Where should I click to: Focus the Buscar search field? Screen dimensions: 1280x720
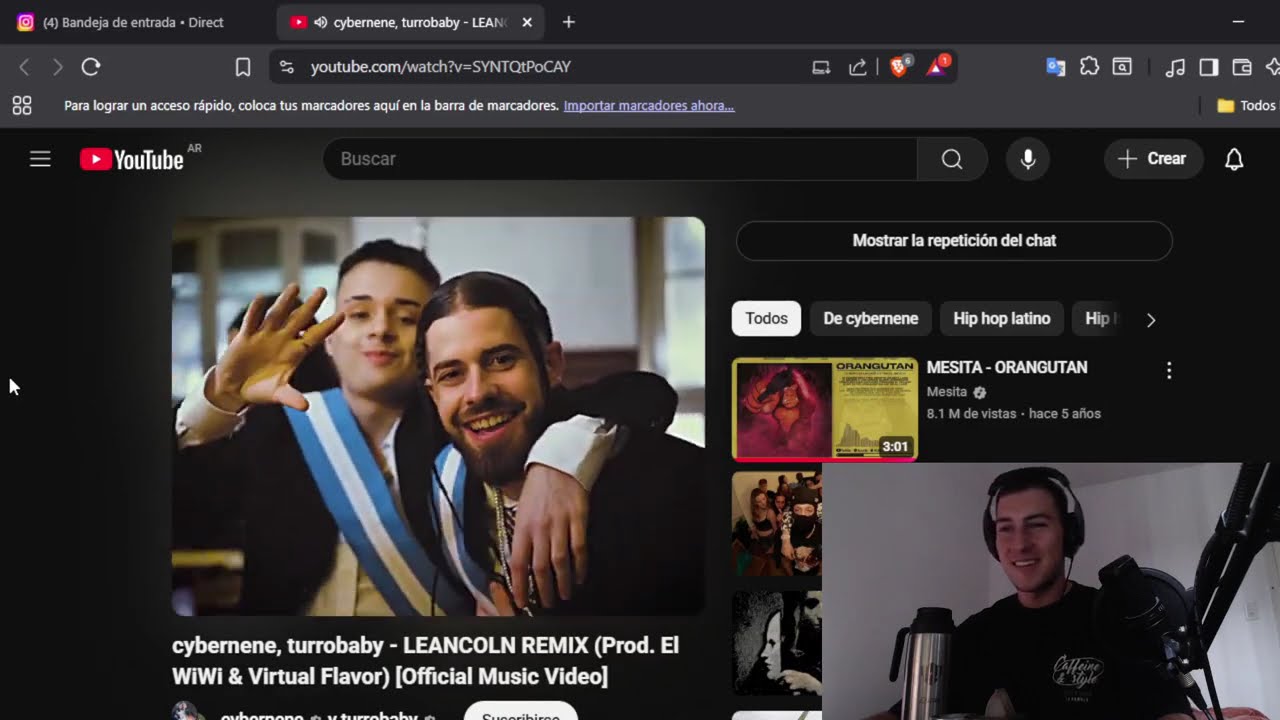click(x=620, y=159)
